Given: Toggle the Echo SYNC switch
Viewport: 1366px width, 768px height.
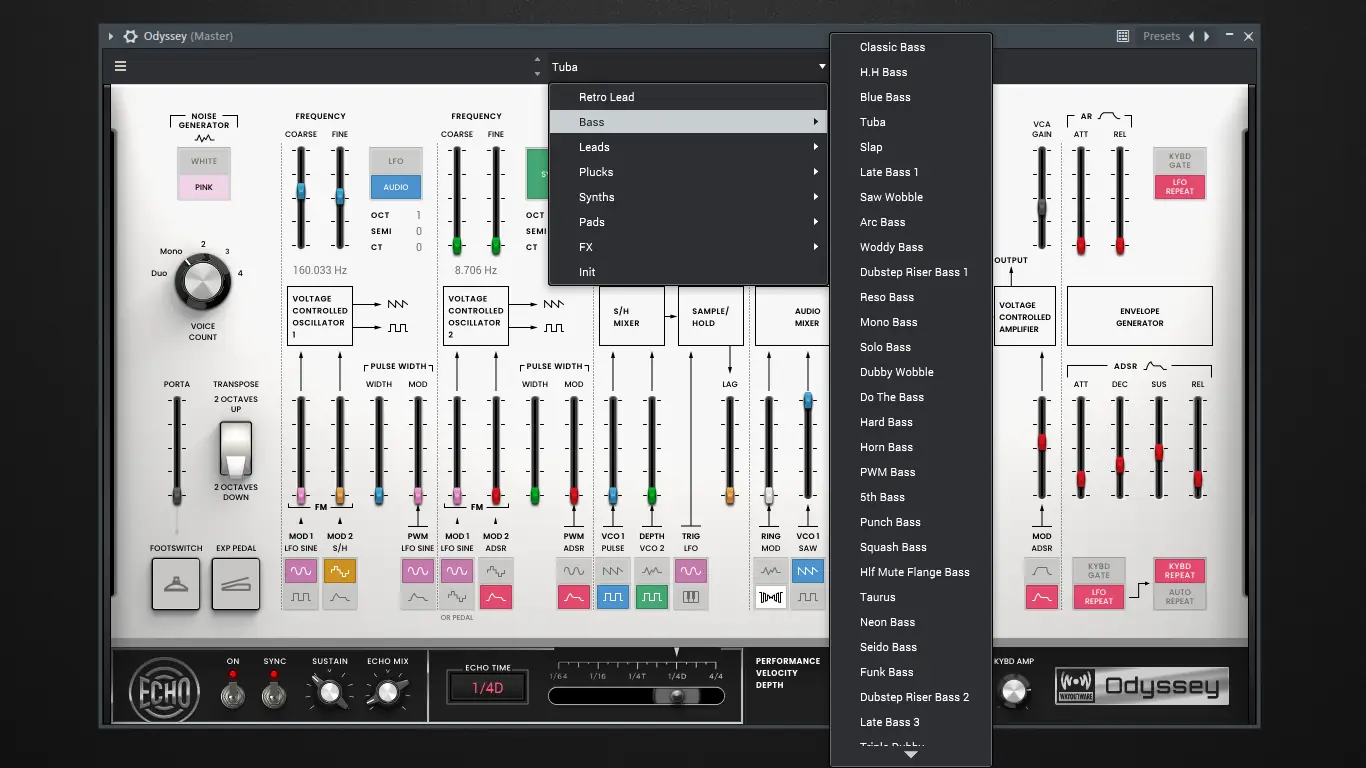Looking at the screenshot, I should click(274, 693).
